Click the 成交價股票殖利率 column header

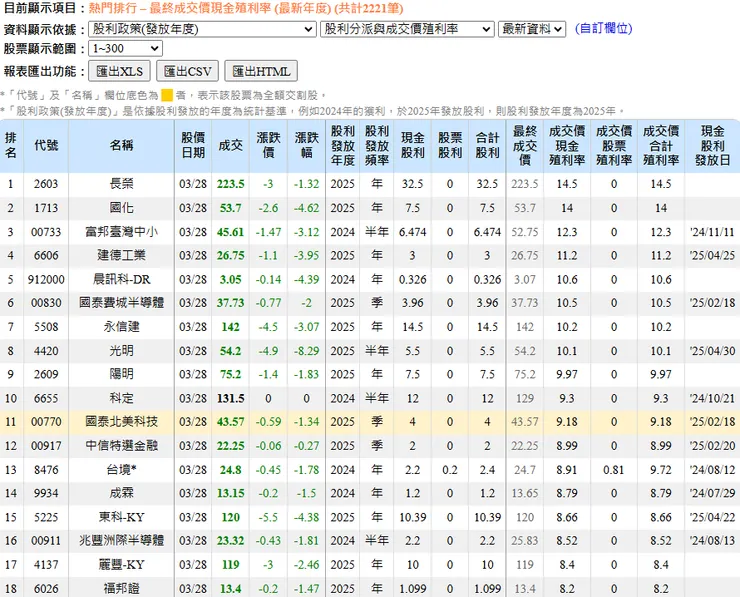click(x=614, y=145)
